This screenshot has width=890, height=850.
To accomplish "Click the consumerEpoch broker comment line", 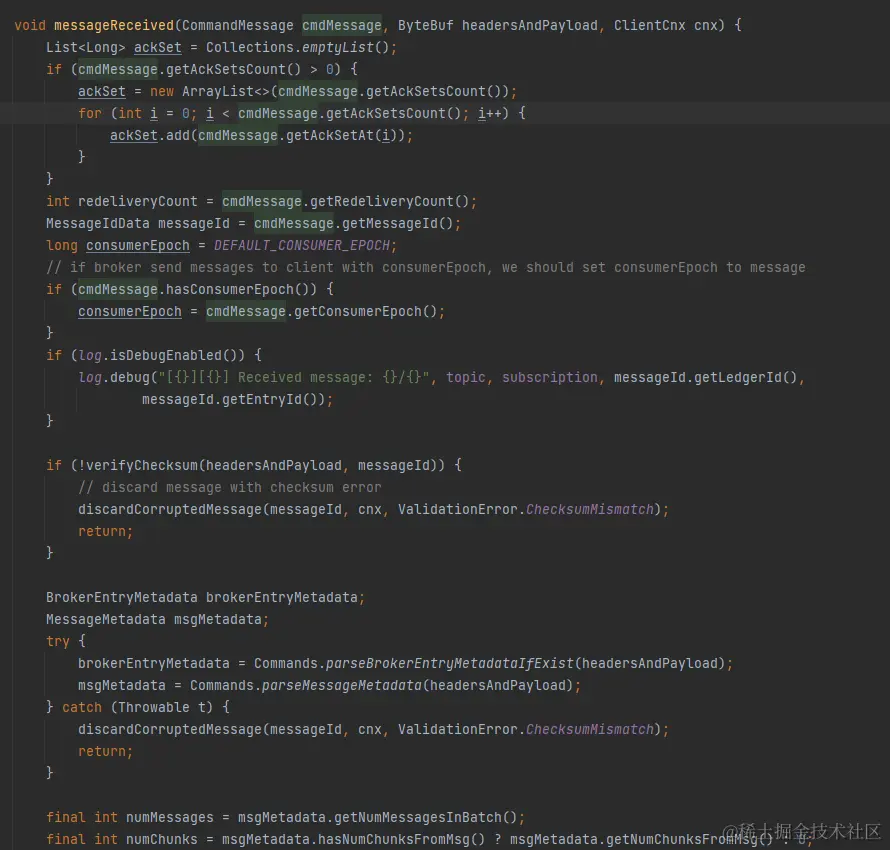I will [x=426, y=267].
